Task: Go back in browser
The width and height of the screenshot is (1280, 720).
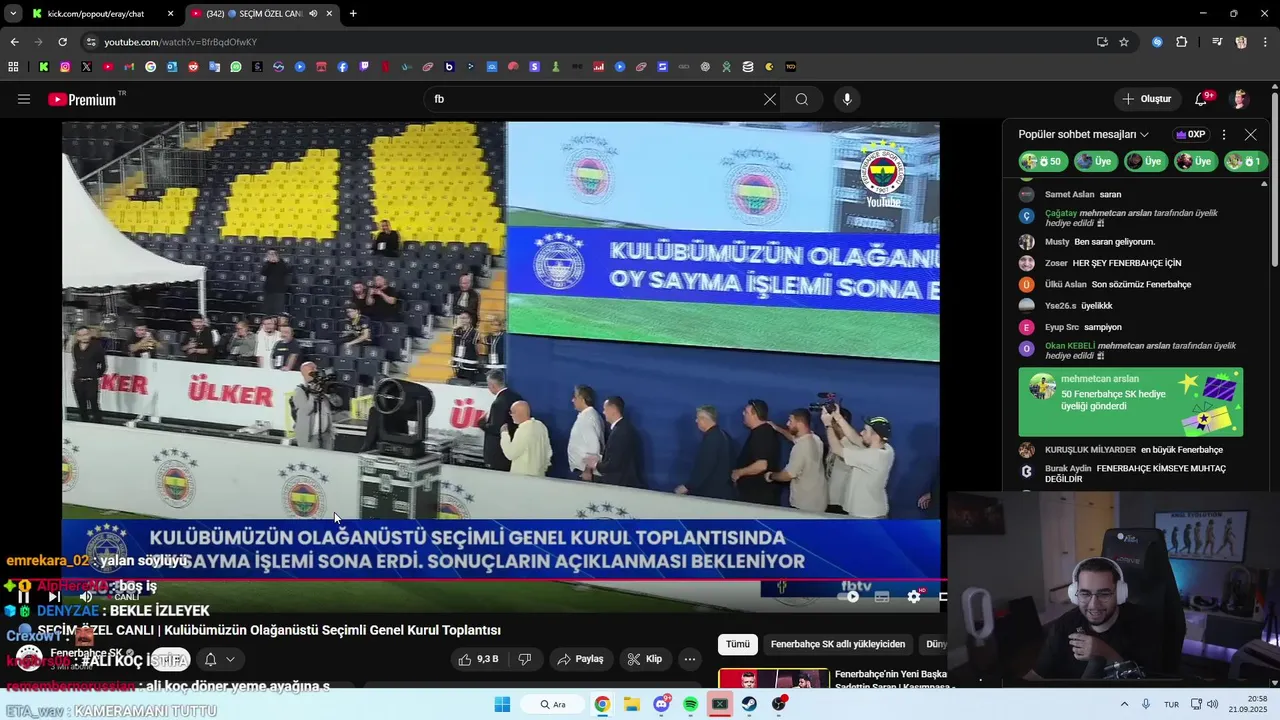Action: tap(14, 42)
